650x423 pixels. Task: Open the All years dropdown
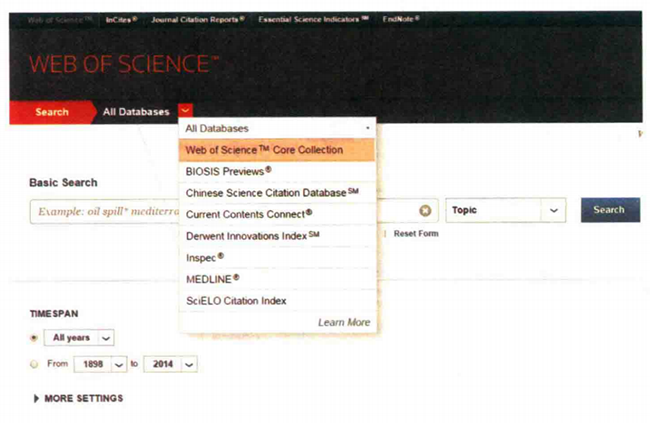click(x=79, y=338)
